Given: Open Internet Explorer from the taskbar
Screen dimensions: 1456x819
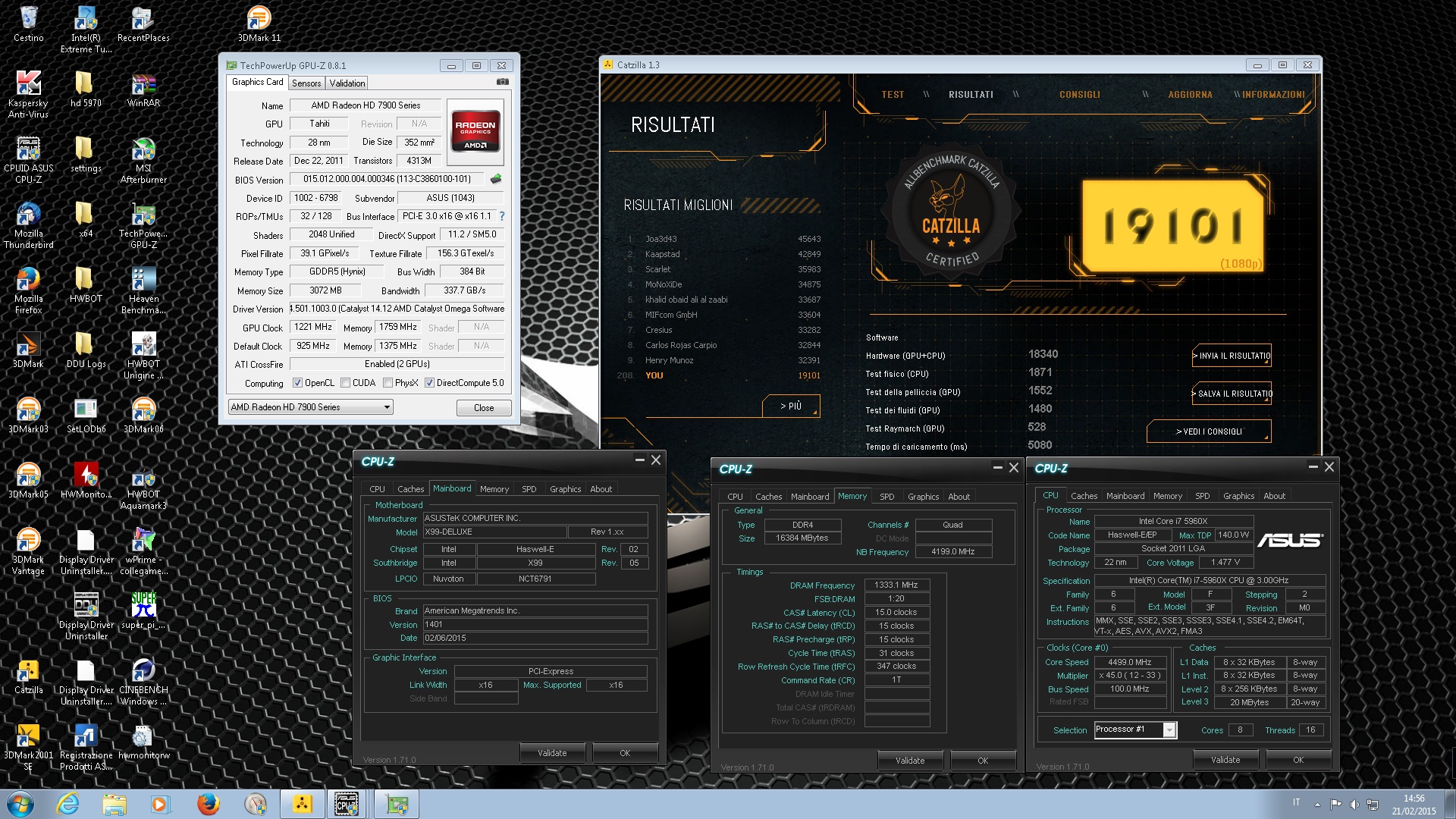Looking at the screenshot, I should (67, 804).
